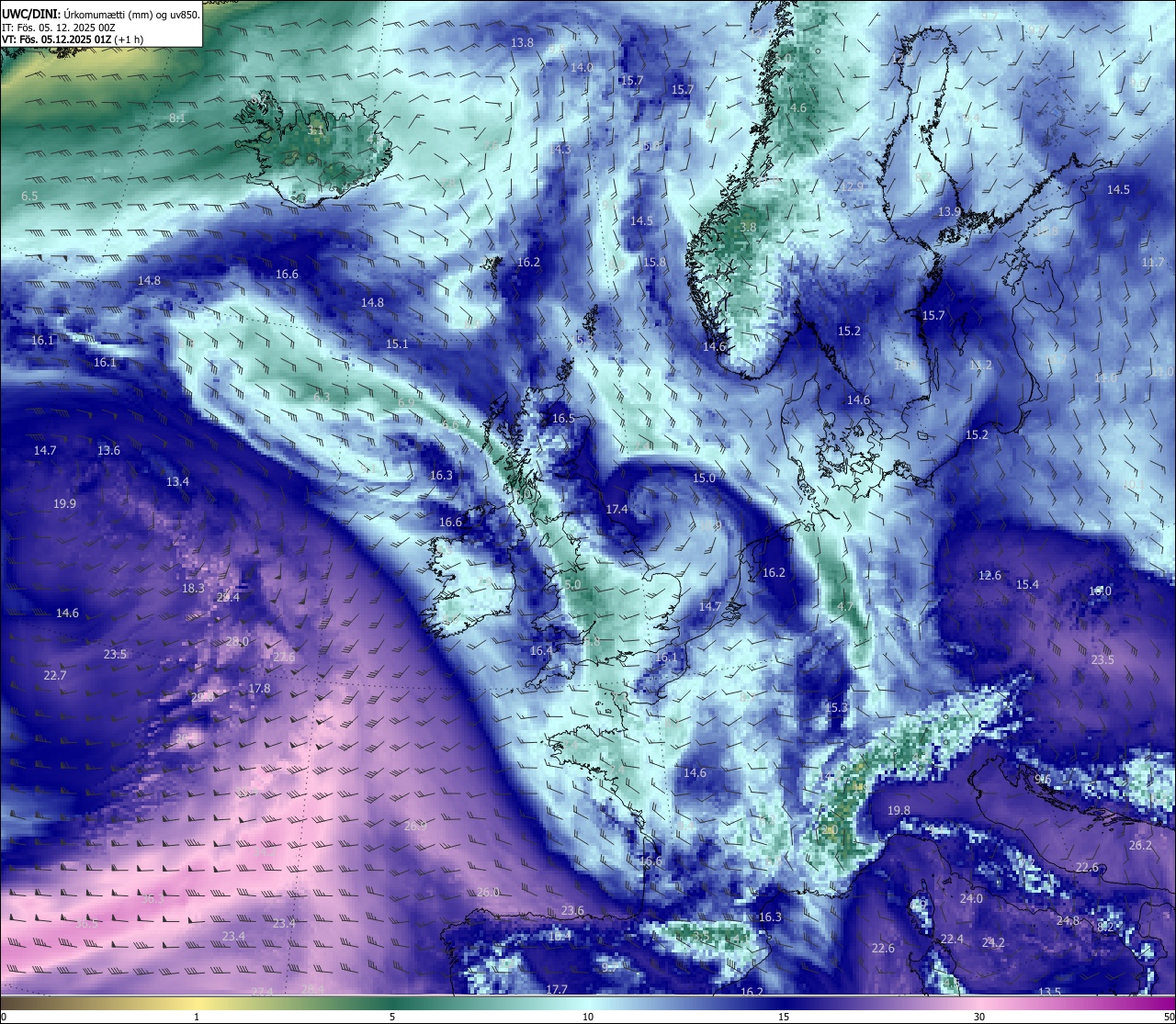This screenshot has width=1176, height=1024.
Task: Click the value 19.9 on the map
Action: point(64,504)
